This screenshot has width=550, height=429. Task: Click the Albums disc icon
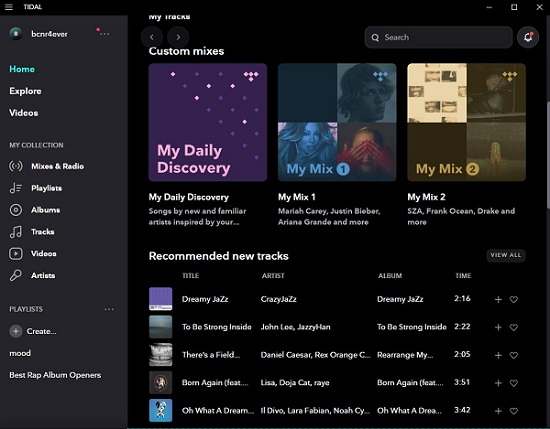[16, 210]
